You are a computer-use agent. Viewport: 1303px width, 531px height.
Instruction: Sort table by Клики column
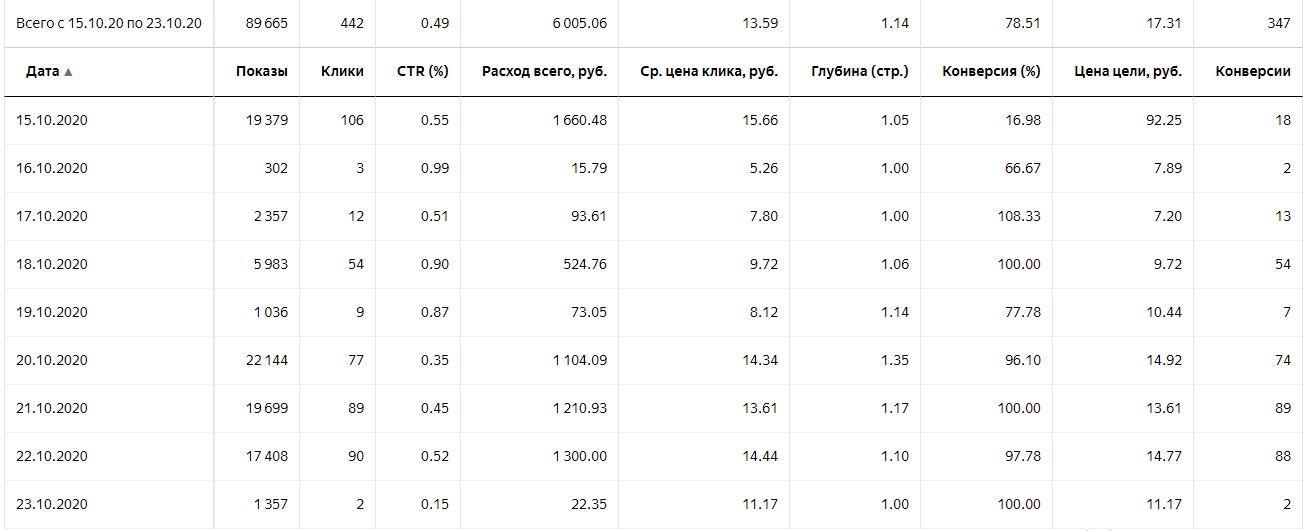point(342,72)
